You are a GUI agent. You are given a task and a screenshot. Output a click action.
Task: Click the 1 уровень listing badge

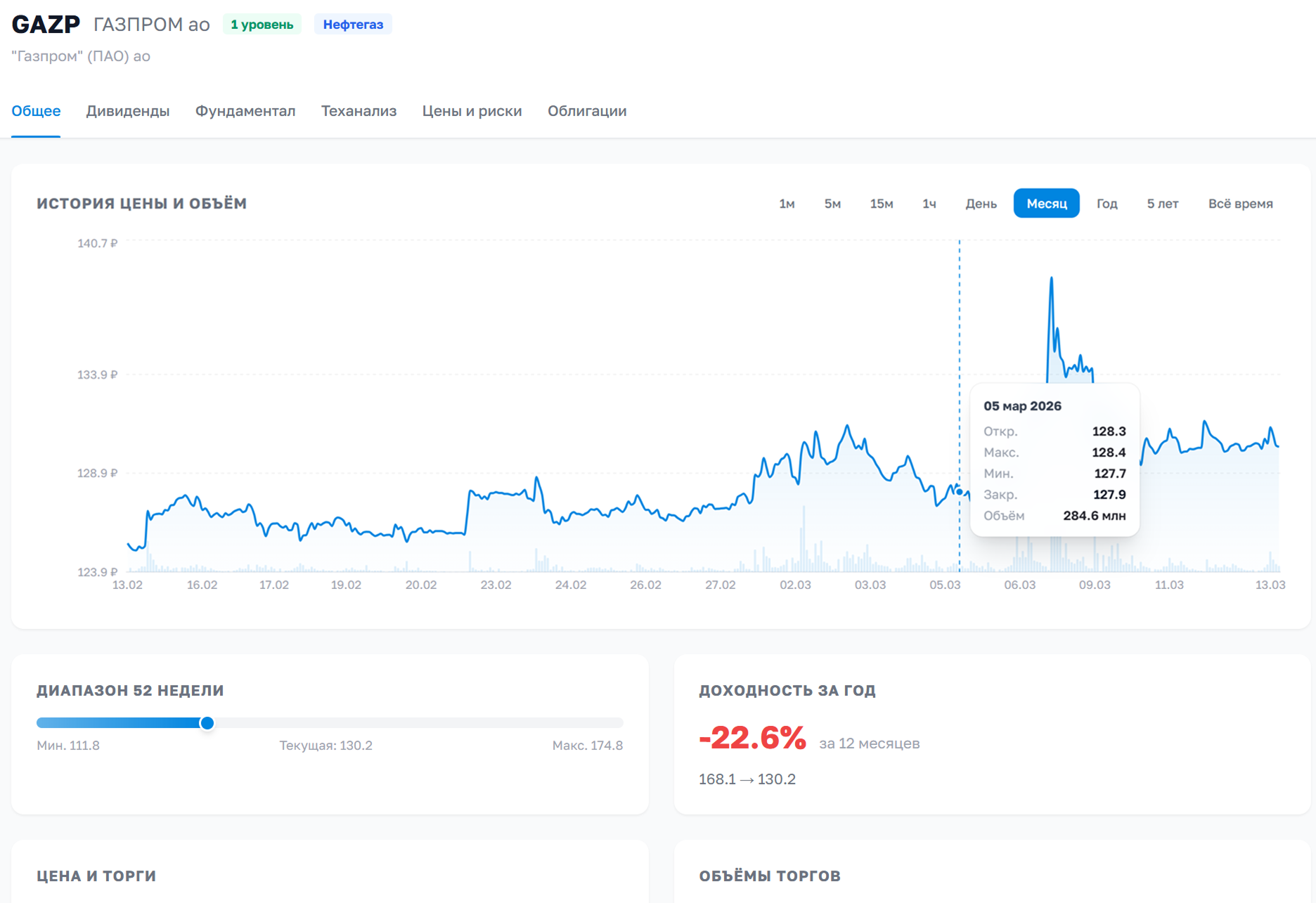coord(262,23)
